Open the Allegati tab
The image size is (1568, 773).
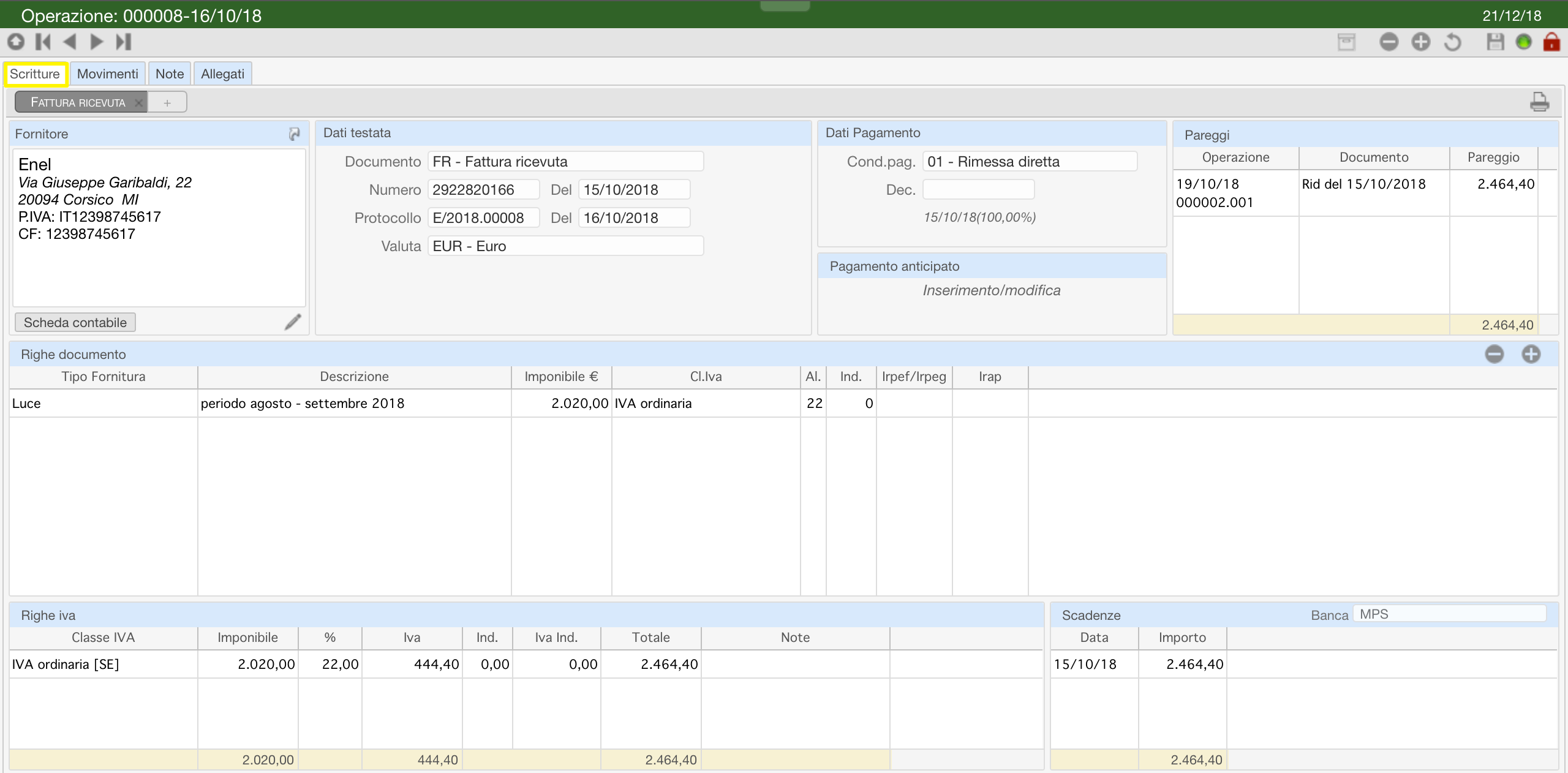pos(223,74)
